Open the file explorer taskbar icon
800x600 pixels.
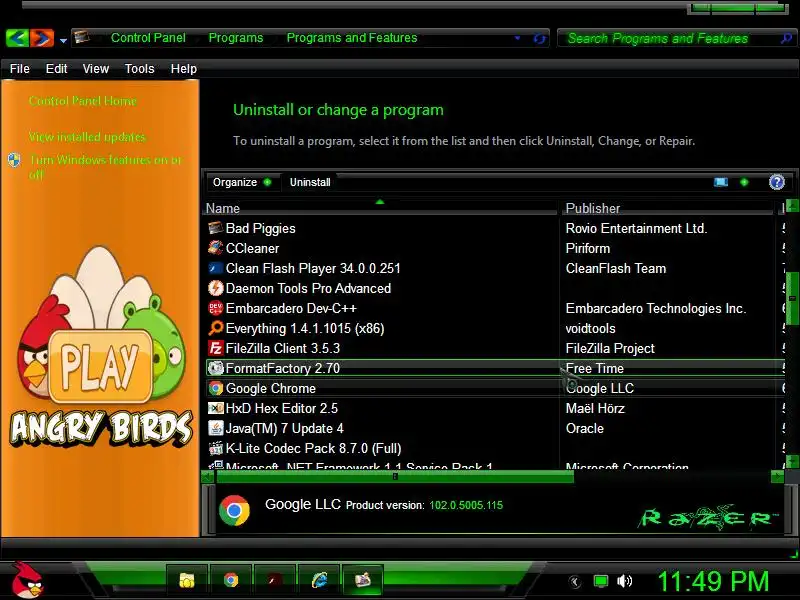coord(187,580)
